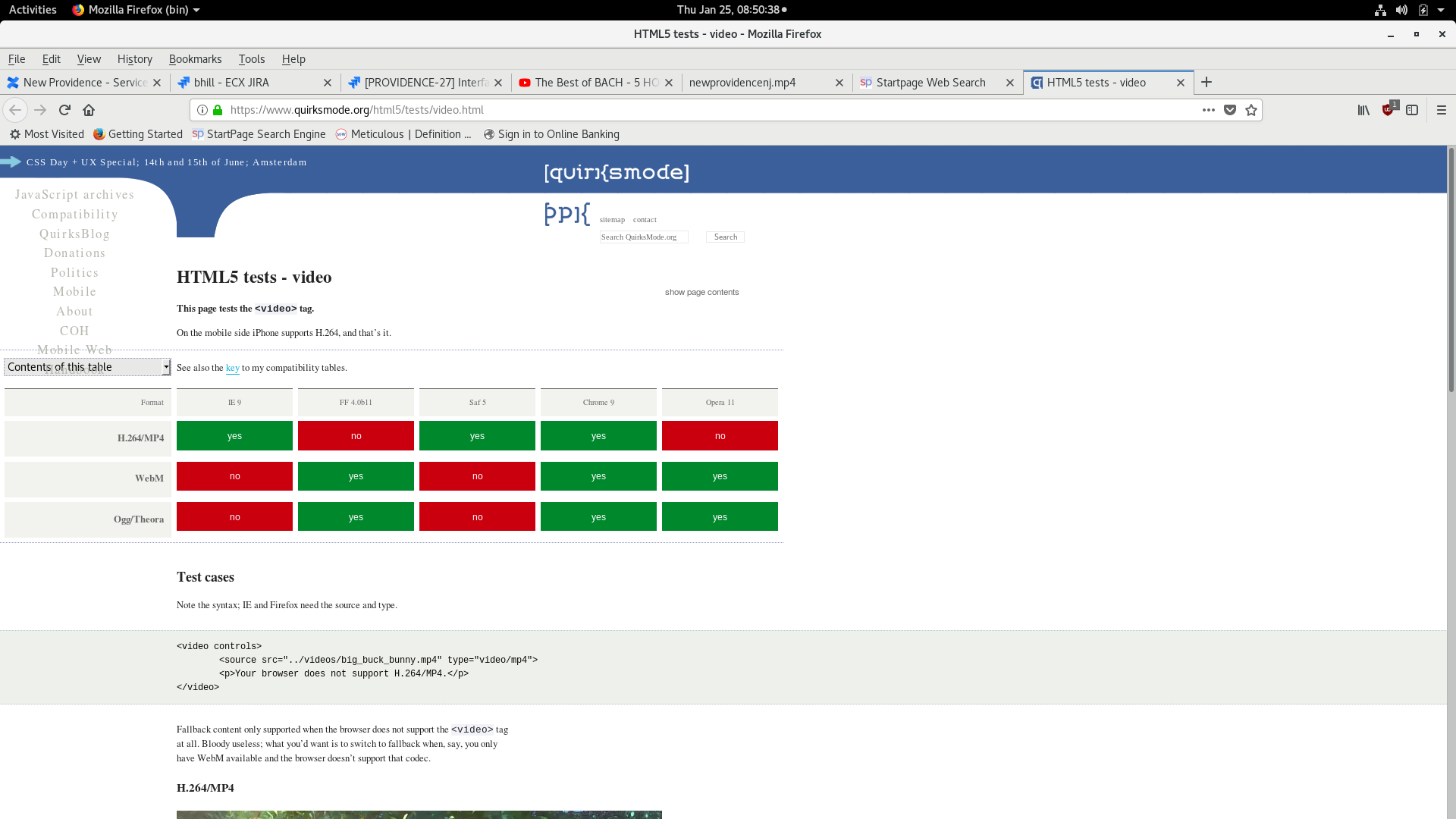The image size is (1456, 819).
Task: Open Sign in to Online Banking bookmark
Action: tap(552, 134)
